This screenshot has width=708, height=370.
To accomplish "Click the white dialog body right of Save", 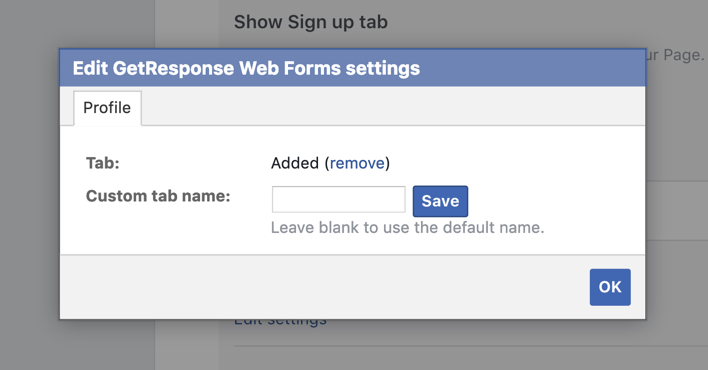I will pos(555,201).
